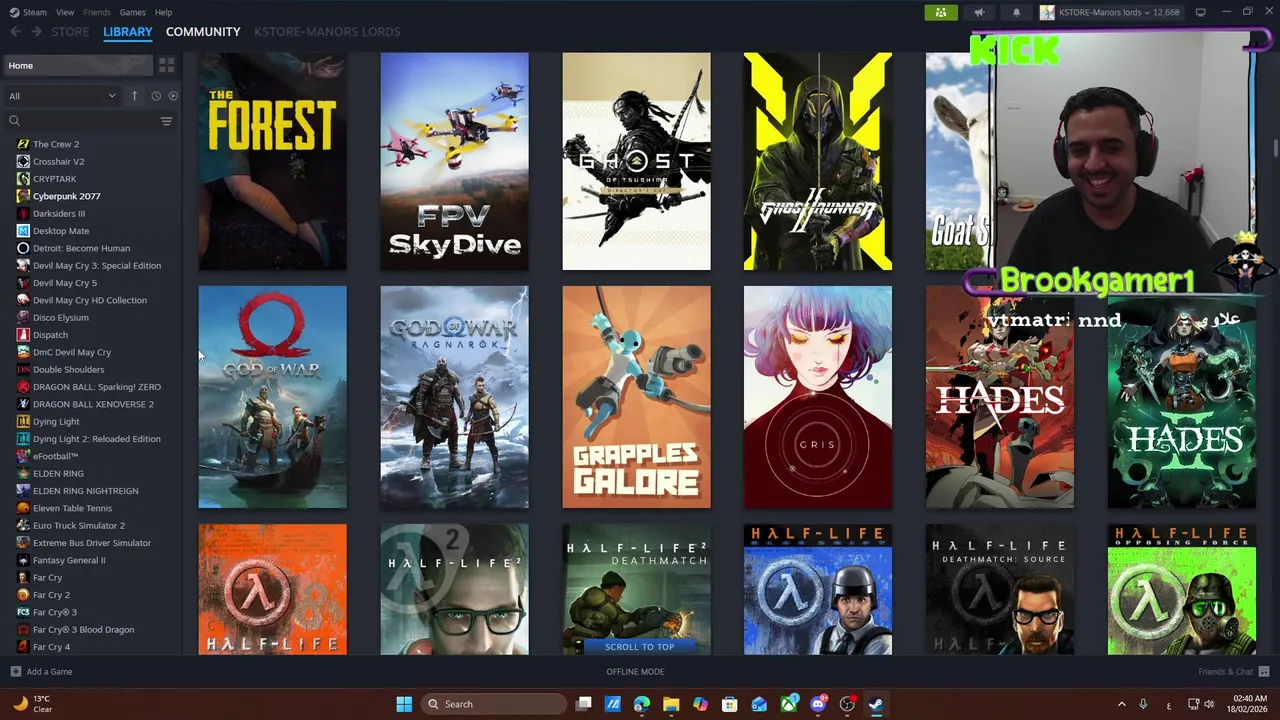Click the SCROLL TO TOP button
Image resolution: width=1280 pixels, height=720 pixels.
click(x=640, y=646)
